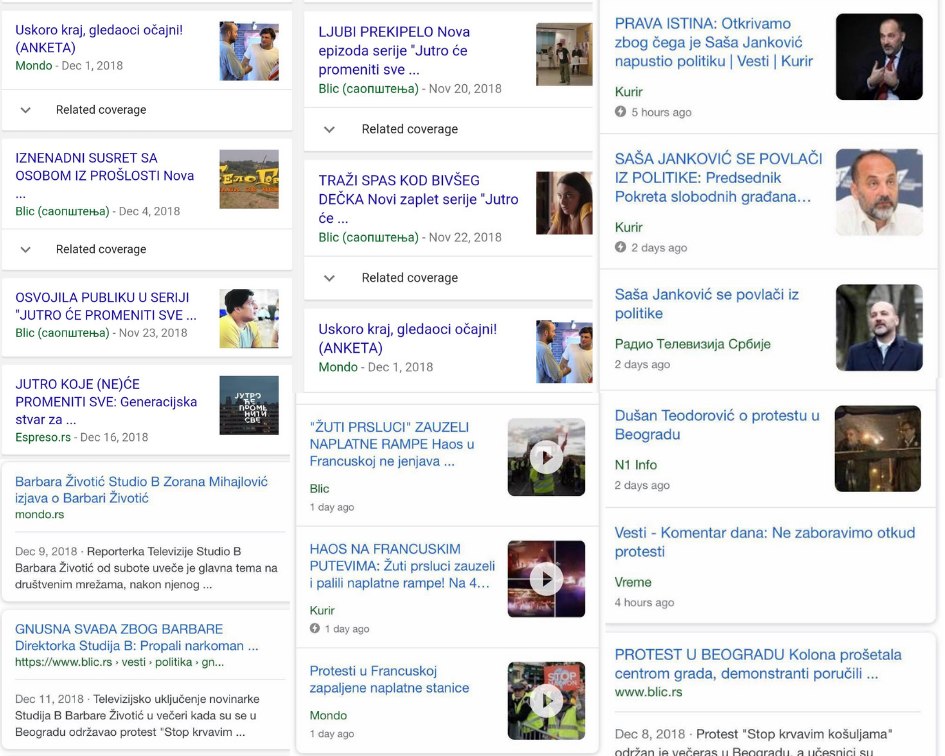Play the "HAOS NA FRANCUSKIM PUTEVIMA" Kurir video

pyautogui.click(x=546, y=579)
